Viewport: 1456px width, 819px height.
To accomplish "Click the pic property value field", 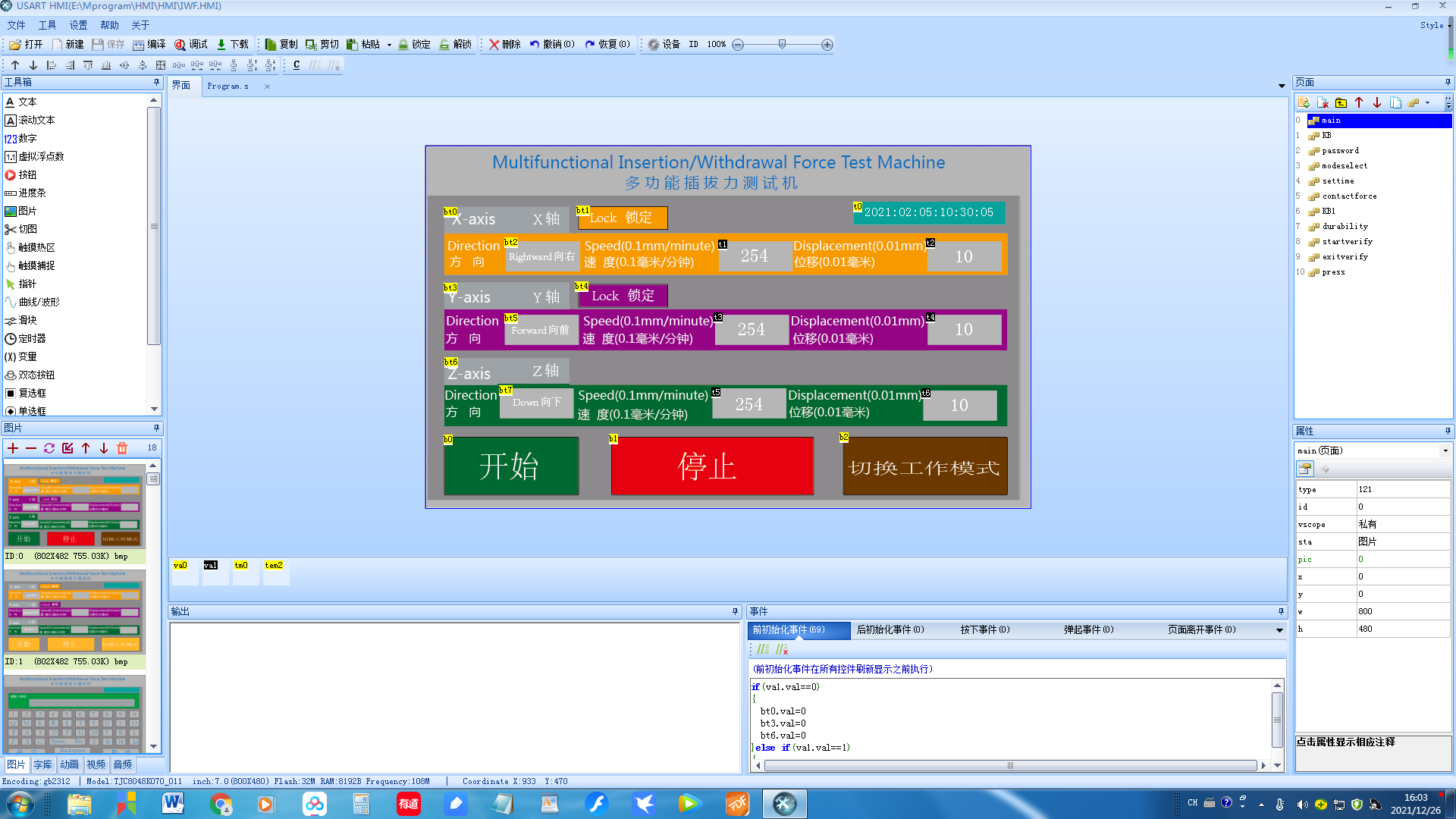I will (1402, 560).
